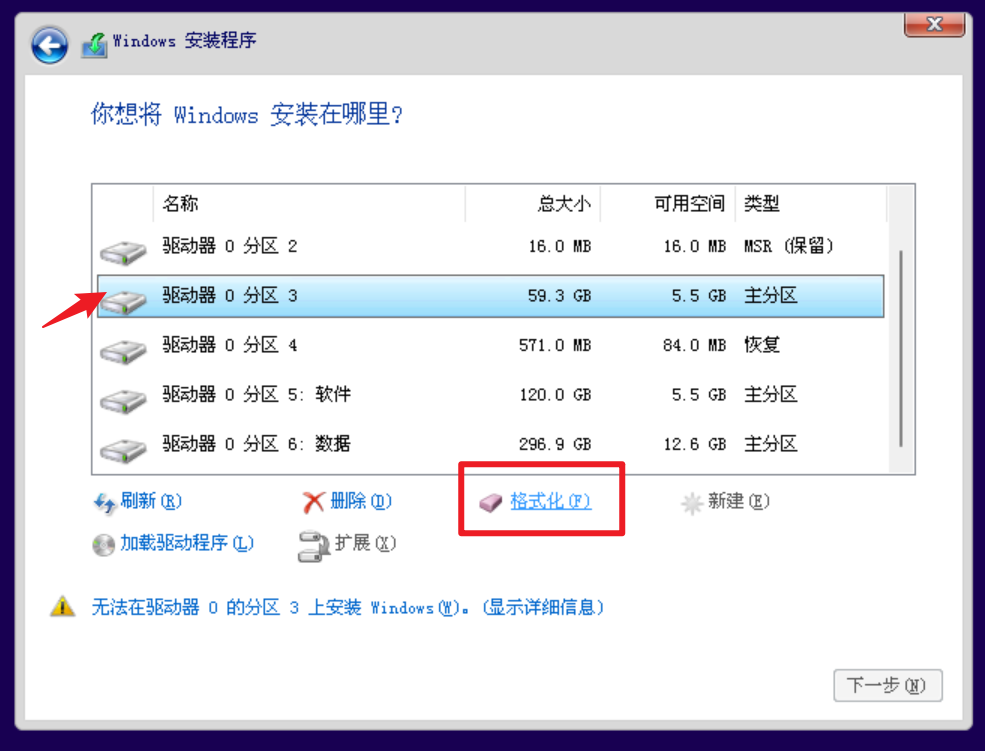Click the disc load driver icon

pyautogui.click(x=103, y=544)
